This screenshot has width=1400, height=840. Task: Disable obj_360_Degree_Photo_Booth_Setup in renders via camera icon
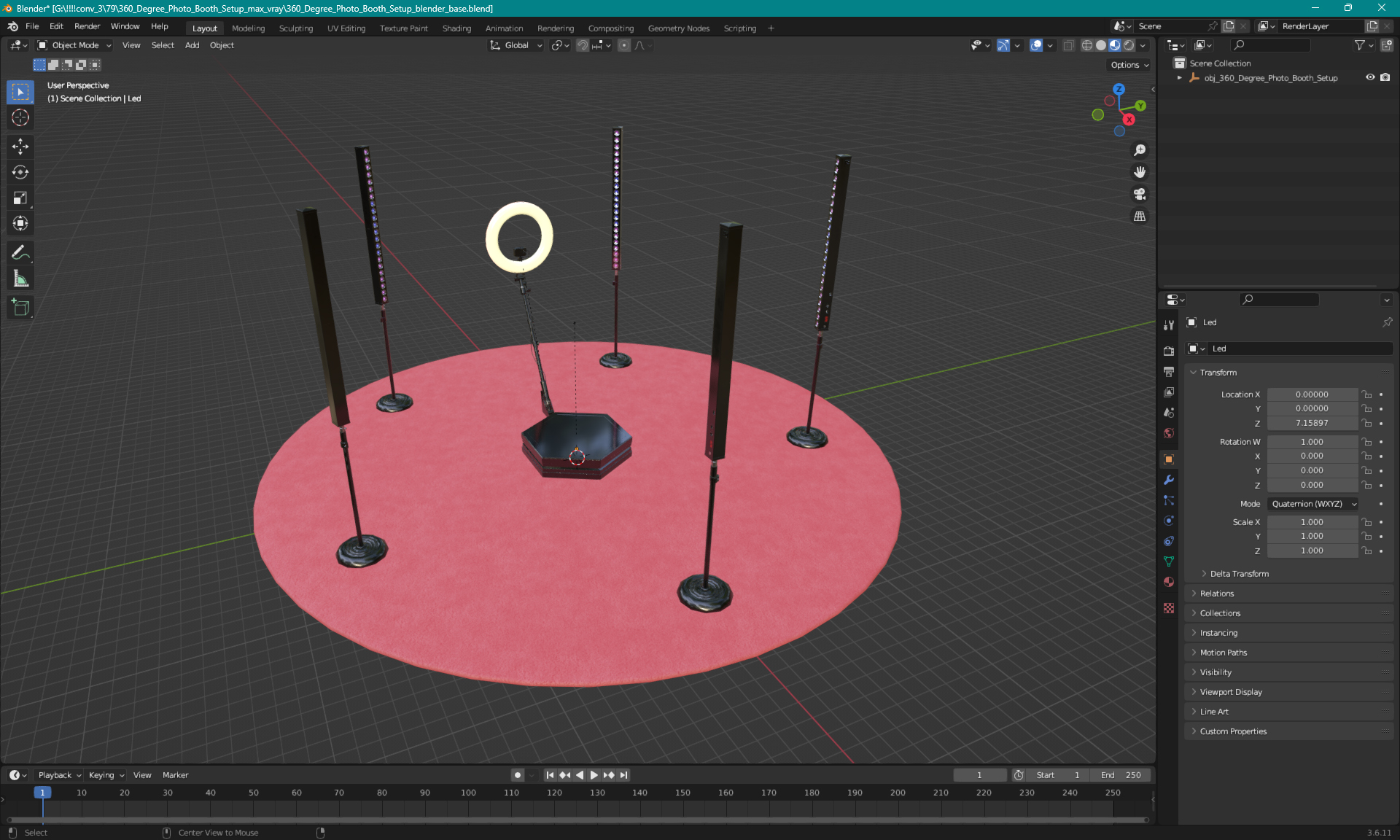(x=1385, y=77)
